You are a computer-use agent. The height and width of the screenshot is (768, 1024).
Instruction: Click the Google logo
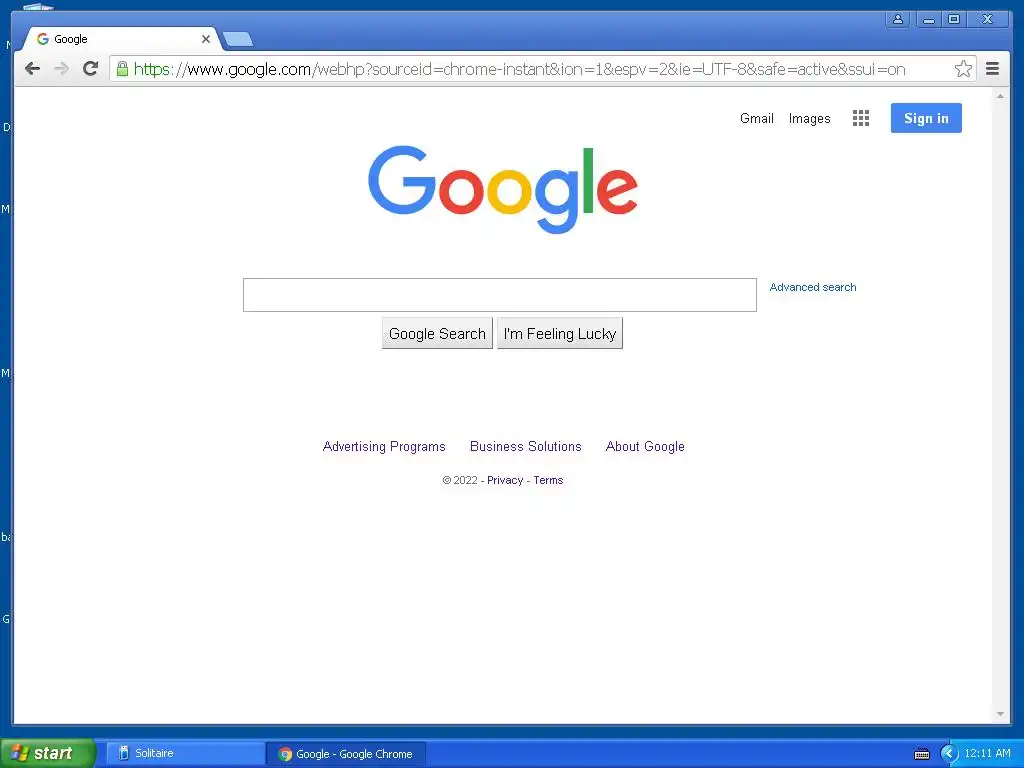pos(503,189)
